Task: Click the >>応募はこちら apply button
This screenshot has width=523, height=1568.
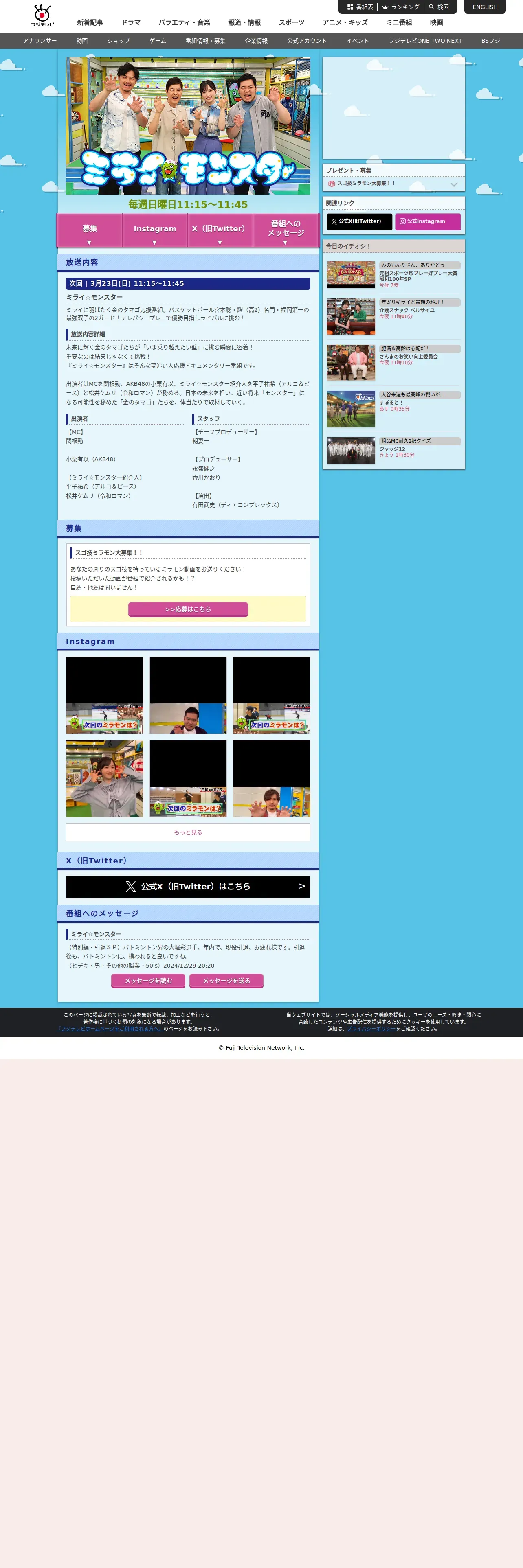Action: (x=188, y=609)
